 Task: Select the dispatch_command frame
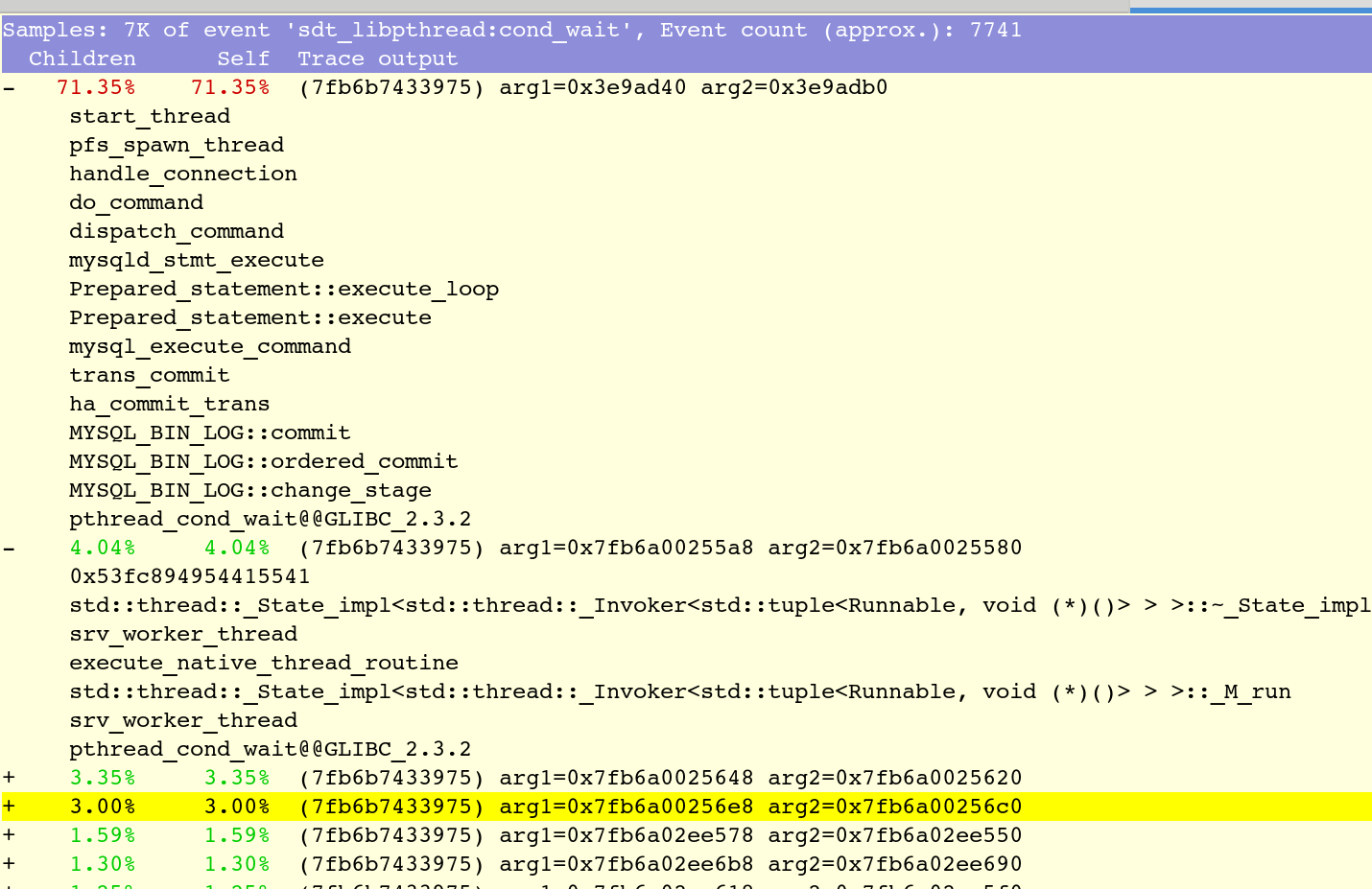pyautogui.click(x=177, y=231)
